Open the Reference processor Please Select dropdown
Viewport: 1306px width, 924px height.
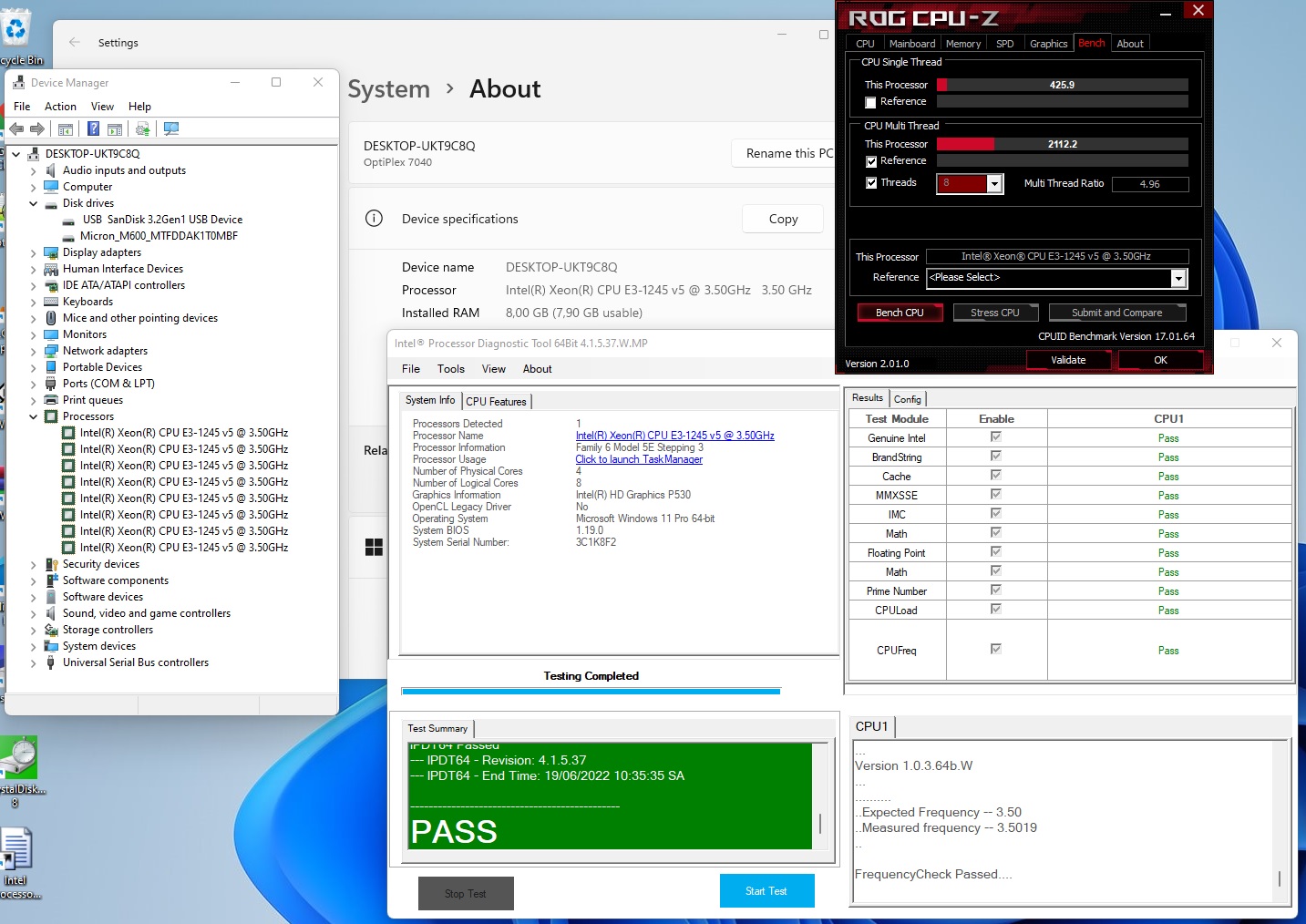tap(1177, 278)
